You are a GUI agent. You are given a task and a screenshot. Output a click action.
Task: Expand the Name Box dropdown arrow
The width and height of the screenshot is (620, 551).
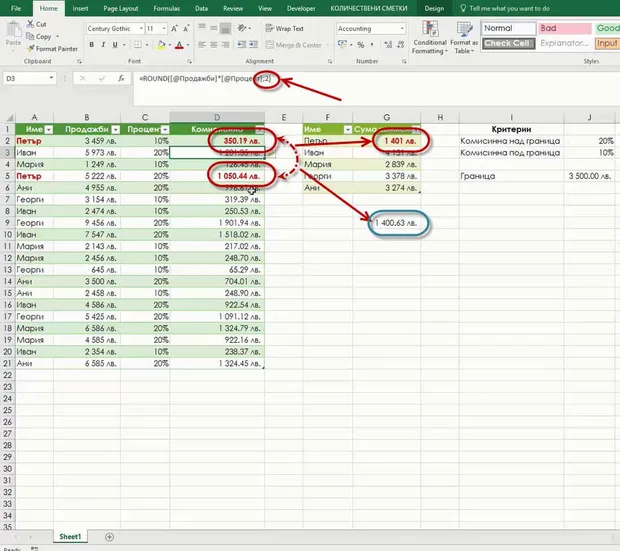(51, 78)
